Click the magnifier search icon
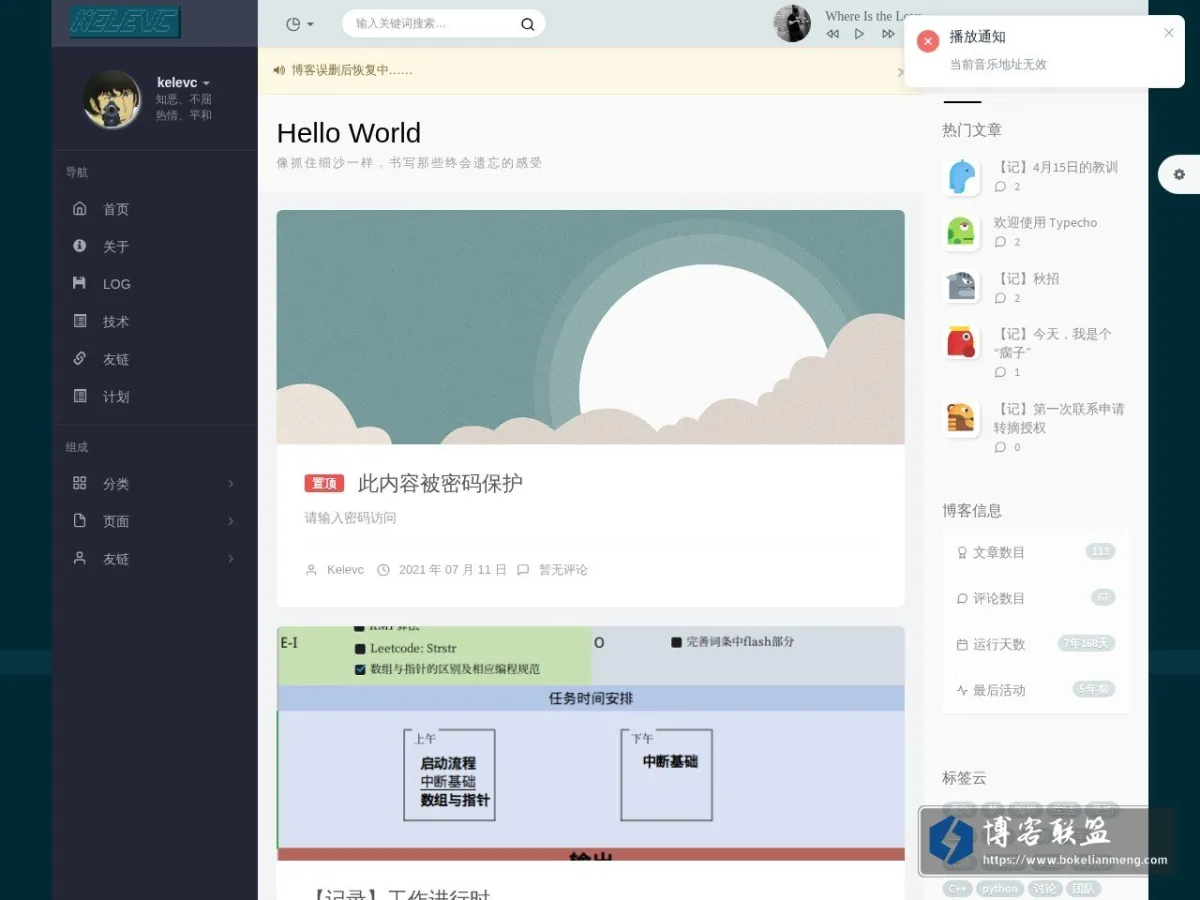This screenshot has width=1200, height=900. coord(528,24)
